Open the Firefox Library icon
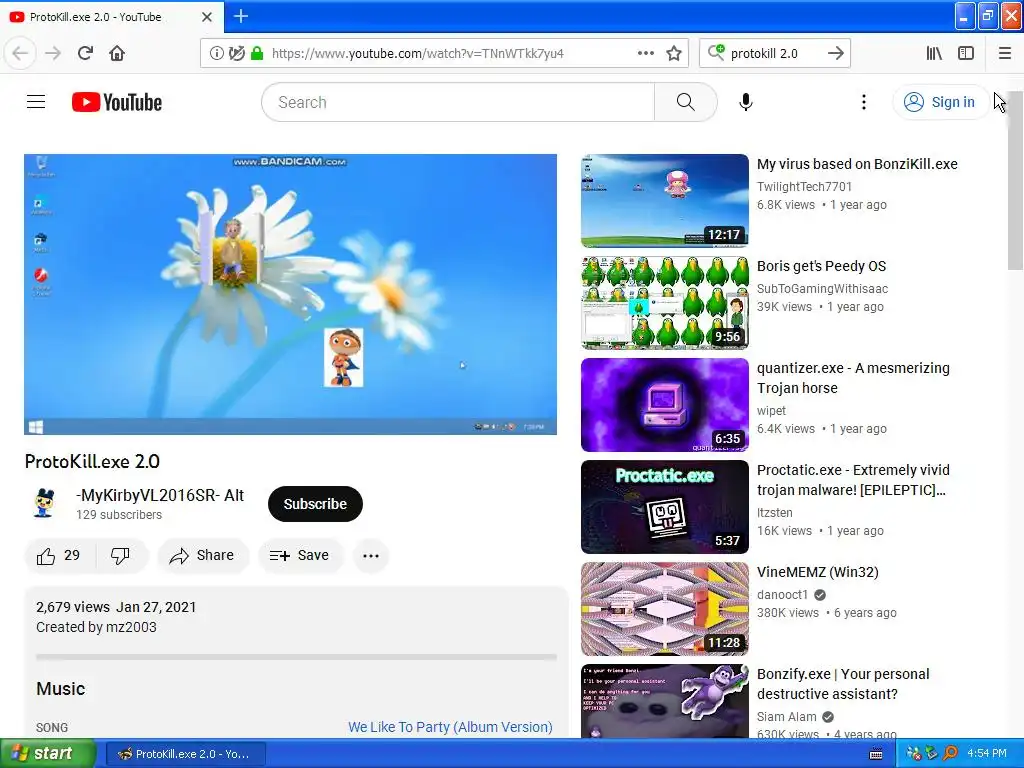 [934, 53]
